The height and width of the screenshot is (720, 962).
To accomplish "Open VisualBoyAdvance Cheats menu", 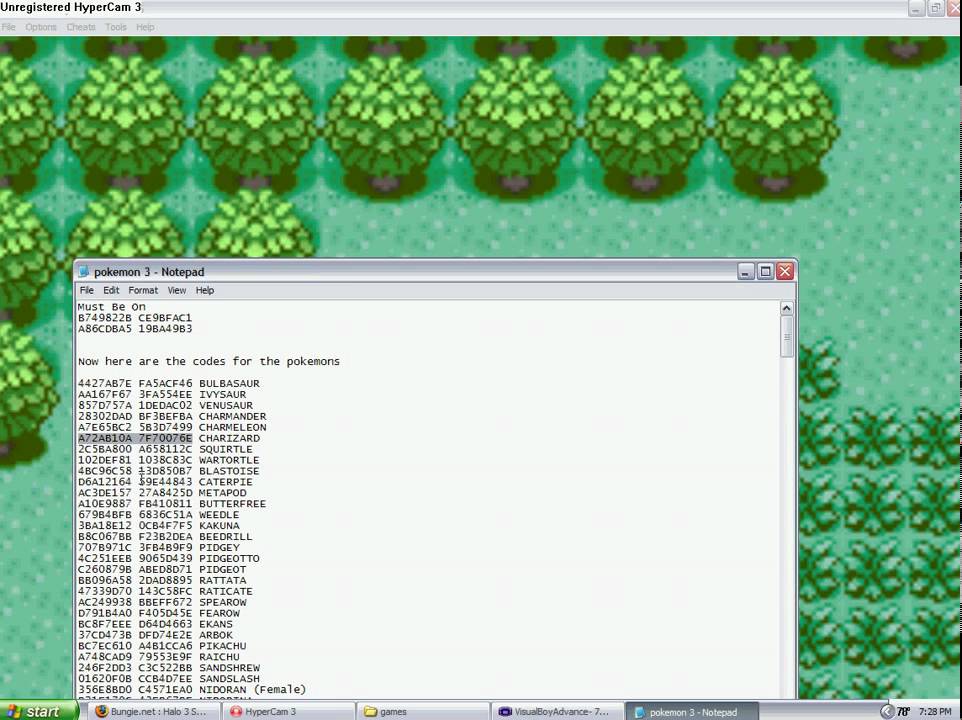I will click(x=81, y=27).
